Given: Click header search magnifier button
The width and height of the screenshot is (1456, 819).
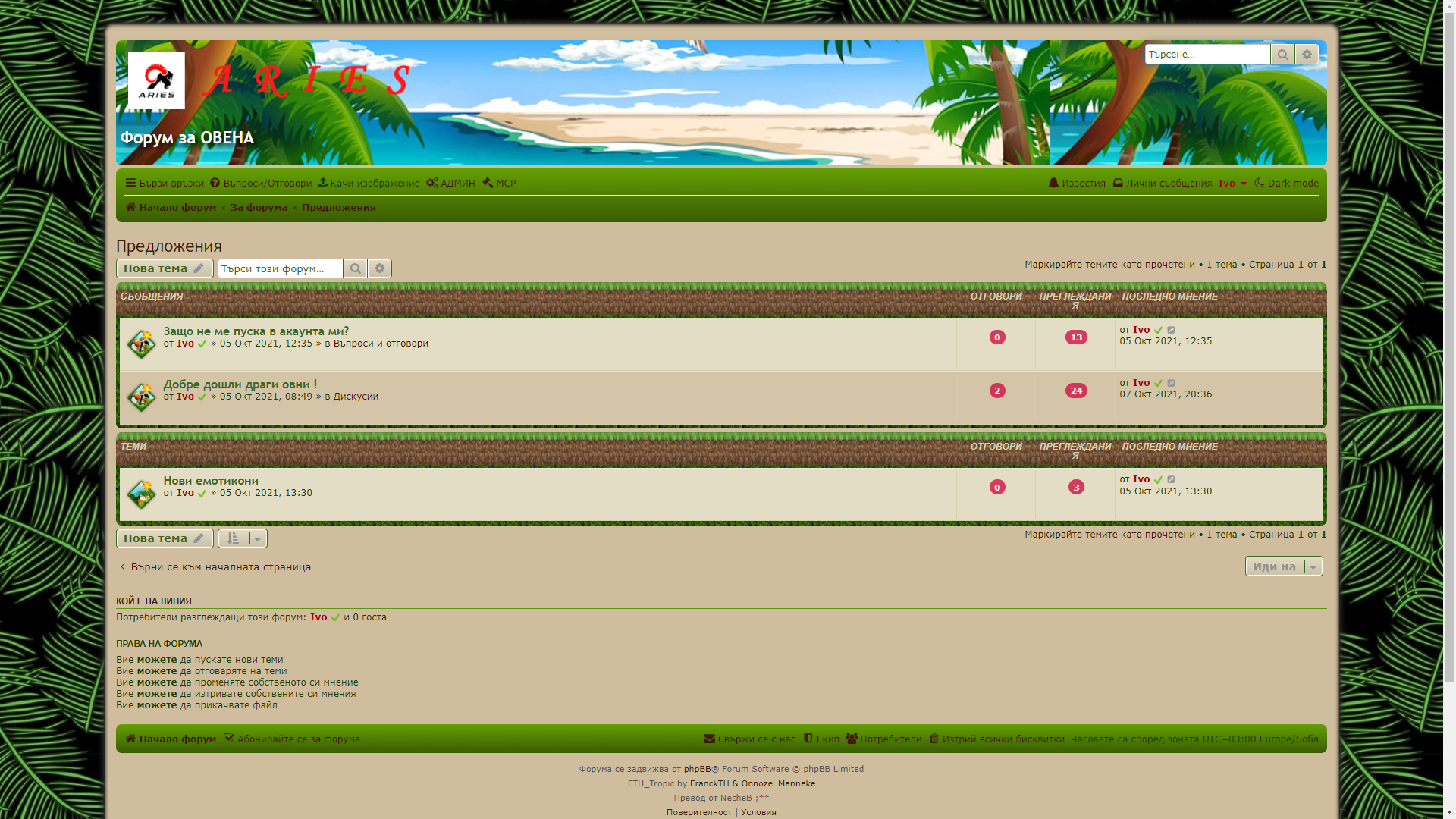Looking at the screenshot, I should click(x=1282, y=55).
